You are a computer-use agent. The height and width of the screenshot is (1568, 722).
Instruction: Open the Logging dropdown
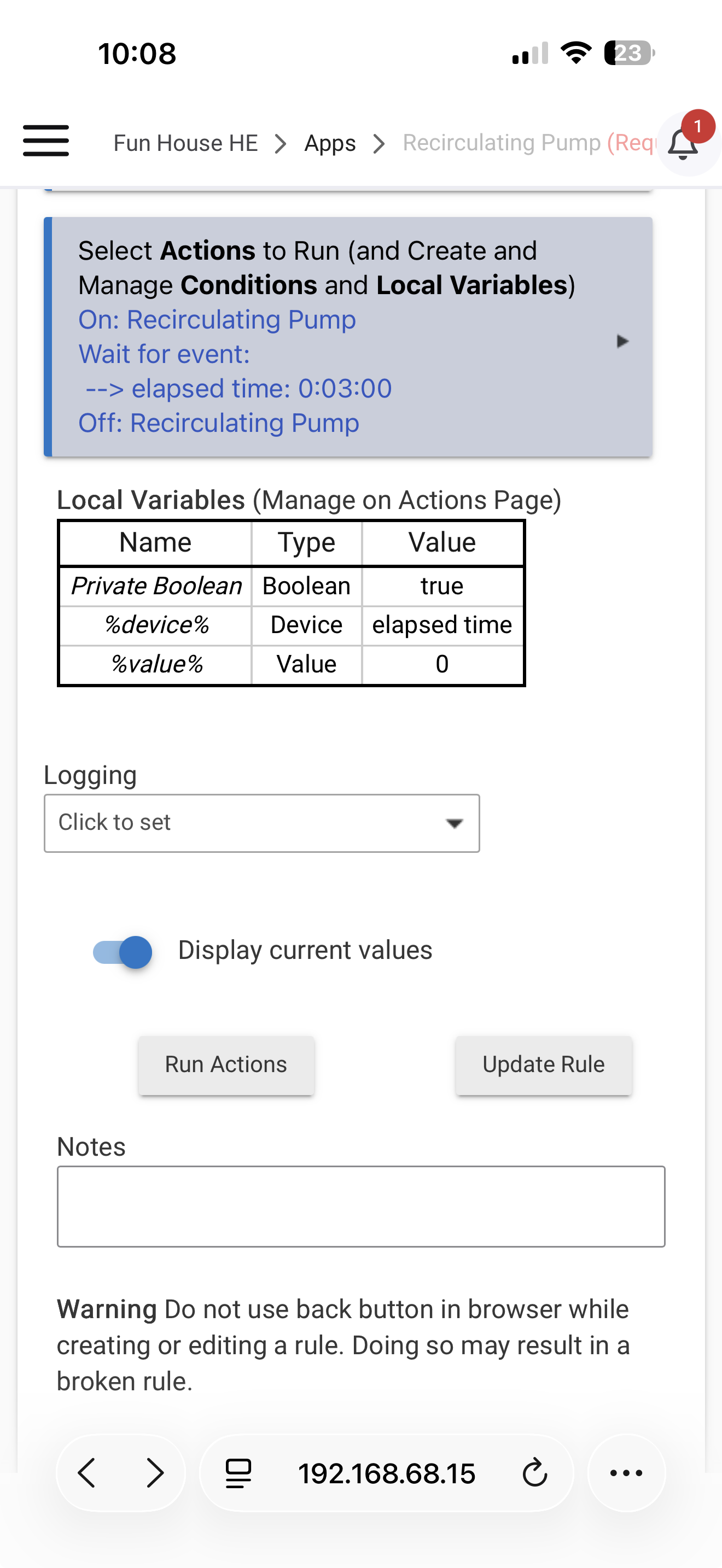pos(261,823)
